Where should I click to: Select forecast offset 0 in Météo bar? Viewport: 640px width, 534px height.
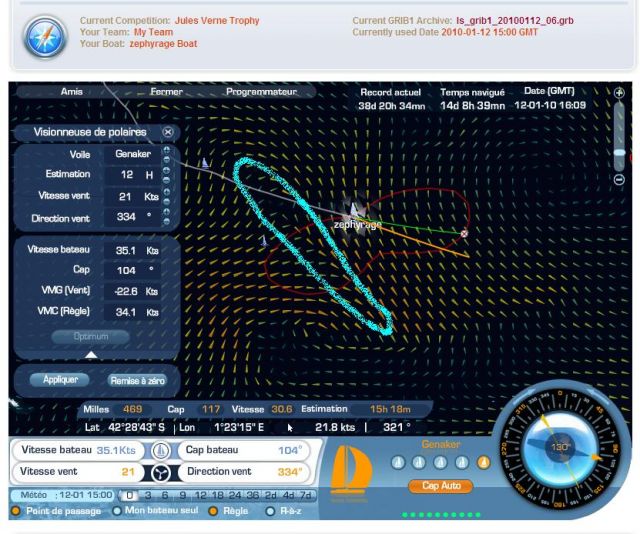point(129,495)
